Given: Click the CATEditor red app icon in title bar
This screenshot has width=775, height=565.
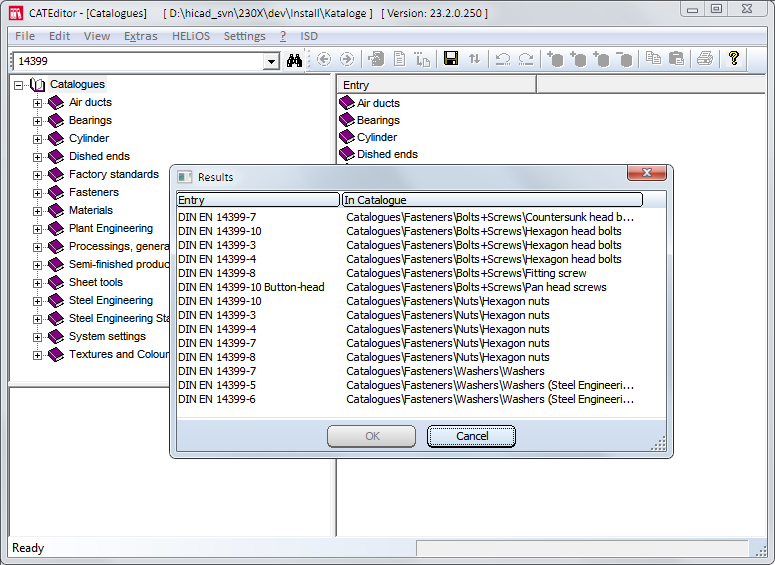Looking at the screenshot, I should click(x=16, y=13).
